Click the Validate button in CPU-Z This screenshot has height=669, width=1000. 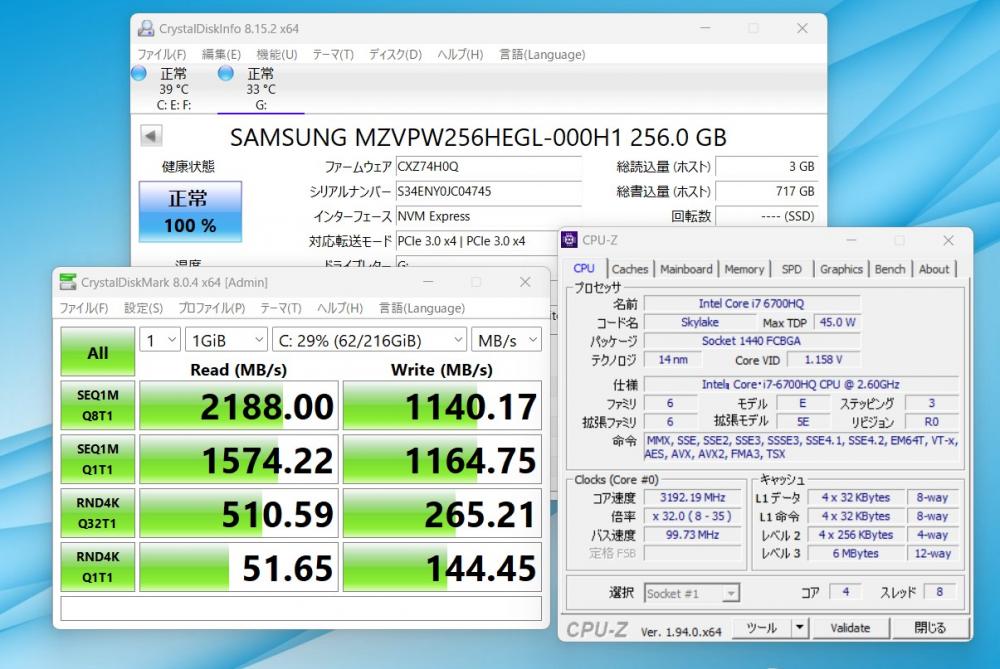pos(850,628)
